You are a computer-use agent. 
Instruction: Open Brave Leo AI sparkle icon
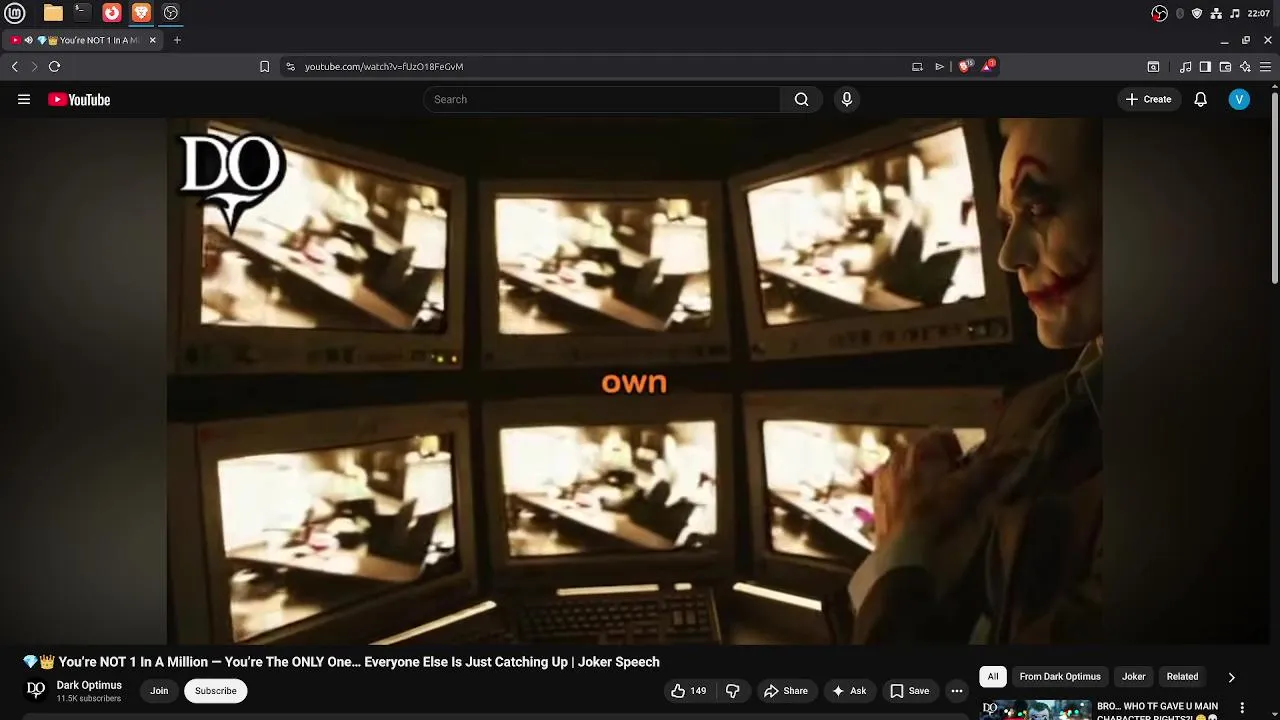tap(1245, 66)
